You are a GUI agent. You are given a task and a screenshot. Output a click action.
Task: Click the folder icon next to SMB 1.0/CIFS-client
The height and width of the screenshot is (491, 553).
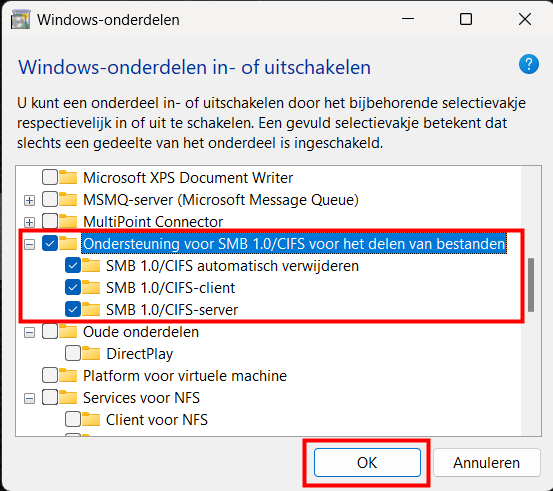[91, 287]
